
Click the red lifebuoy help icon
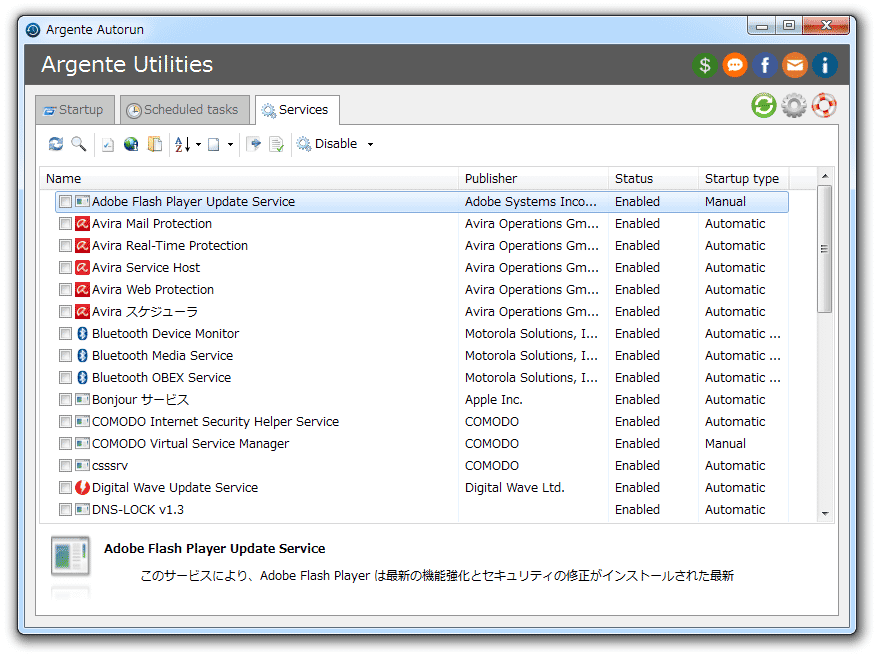point(824,105)
